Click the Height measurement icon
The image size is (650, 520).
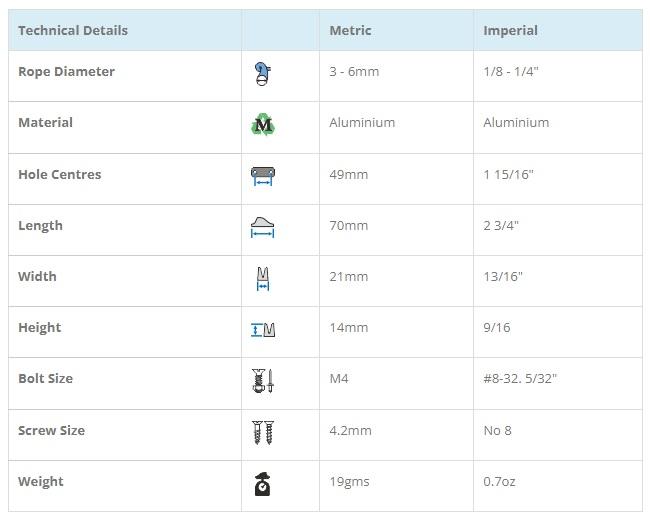263,329
